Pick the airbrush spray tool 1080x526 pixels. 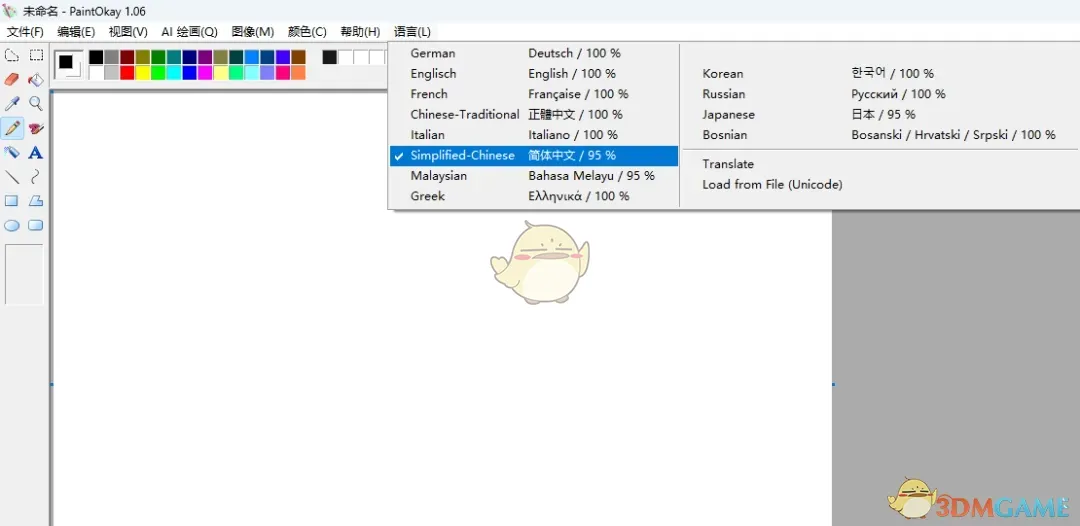pos(12,152)
